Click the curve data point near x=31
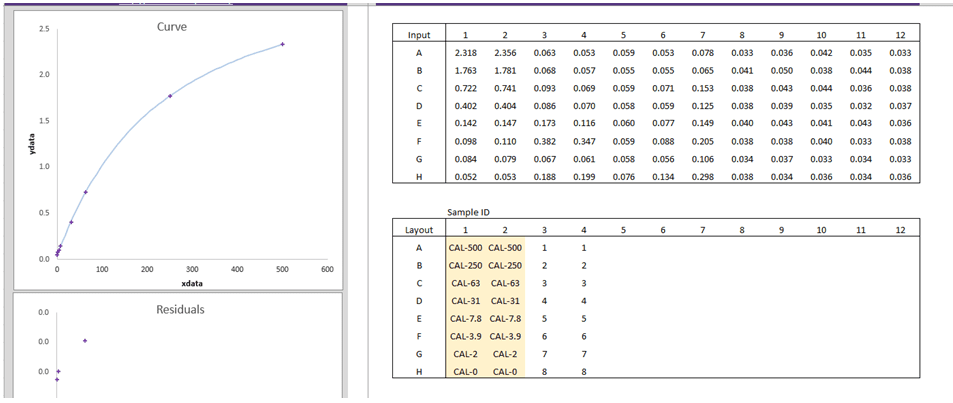The width and height of the screenshot is (953, 403). click(x=71, y=222)
